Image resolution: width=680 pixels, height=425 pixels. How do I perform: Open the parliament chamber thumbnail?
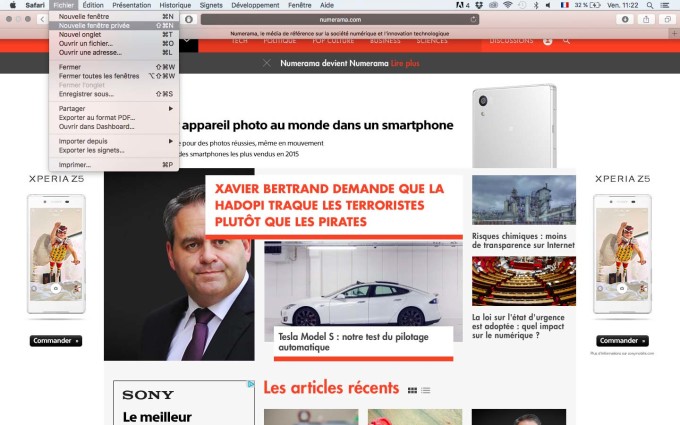524,281
